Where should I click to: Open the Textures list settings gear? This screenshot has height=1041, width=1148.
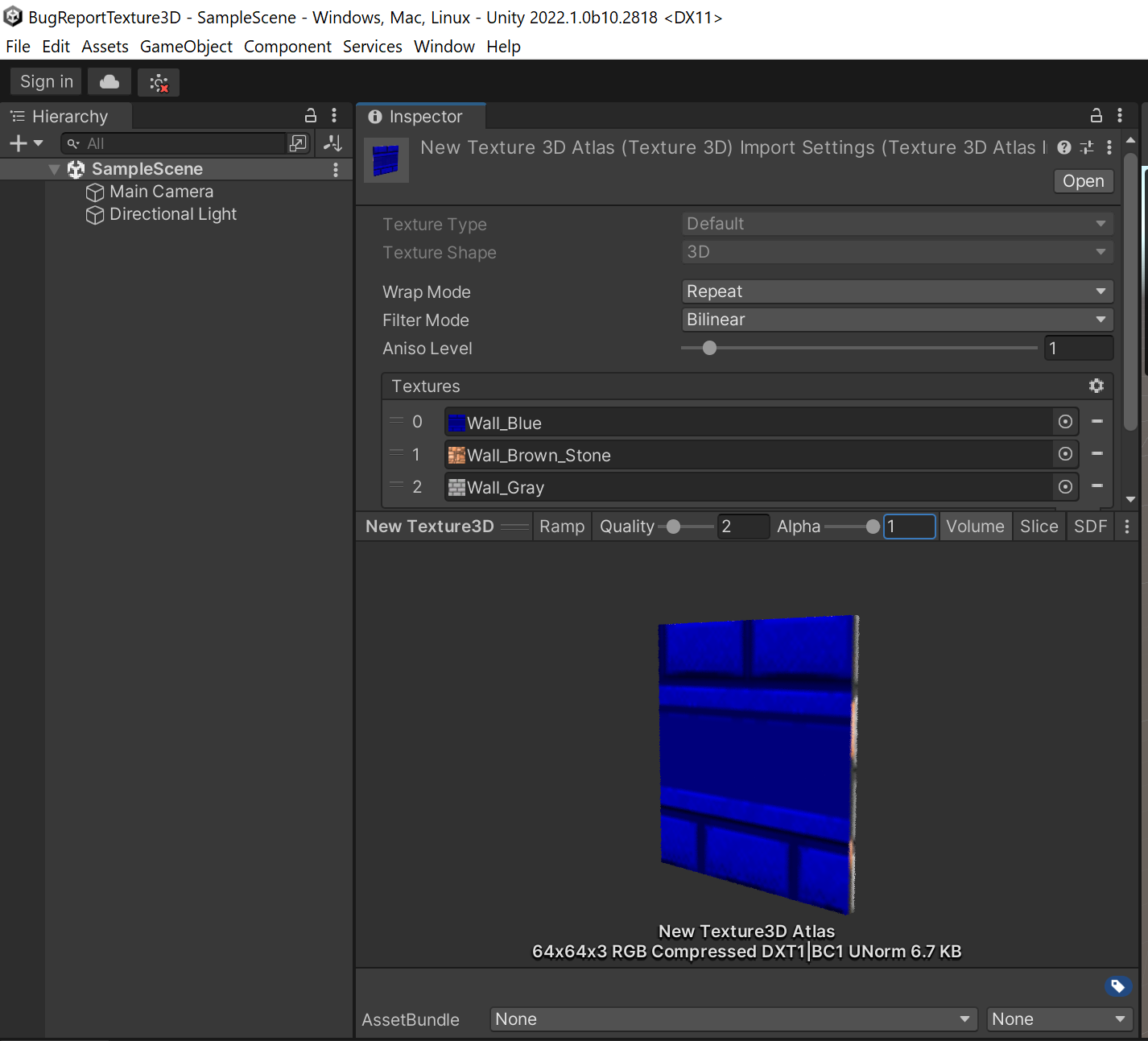[x=1096, y=386]
